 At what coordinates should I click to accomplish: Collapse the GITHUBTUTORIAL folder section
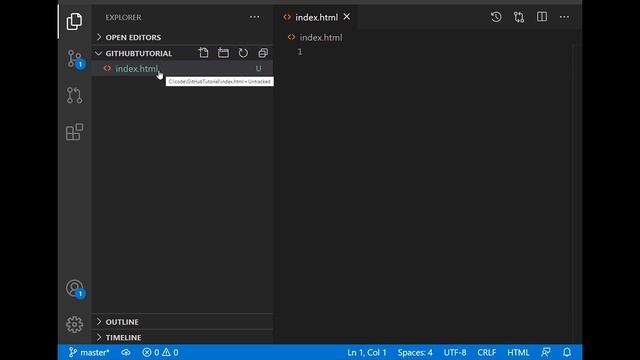[139, 53]
